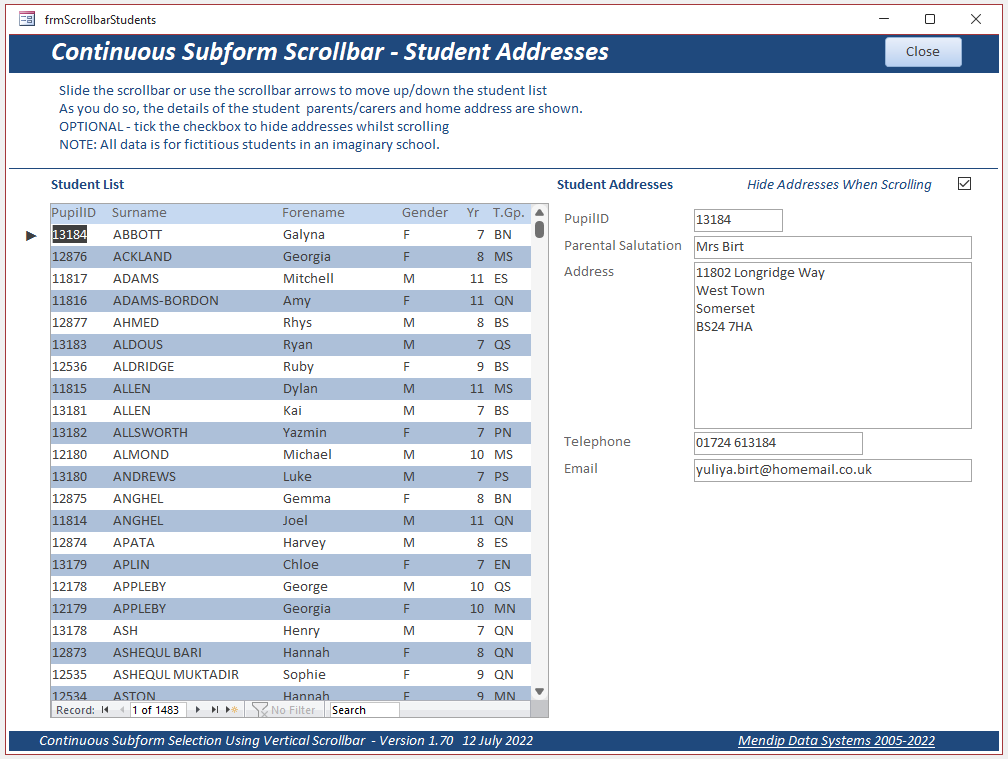Select forename Joel in ANGHEL row

coord(295,521)
